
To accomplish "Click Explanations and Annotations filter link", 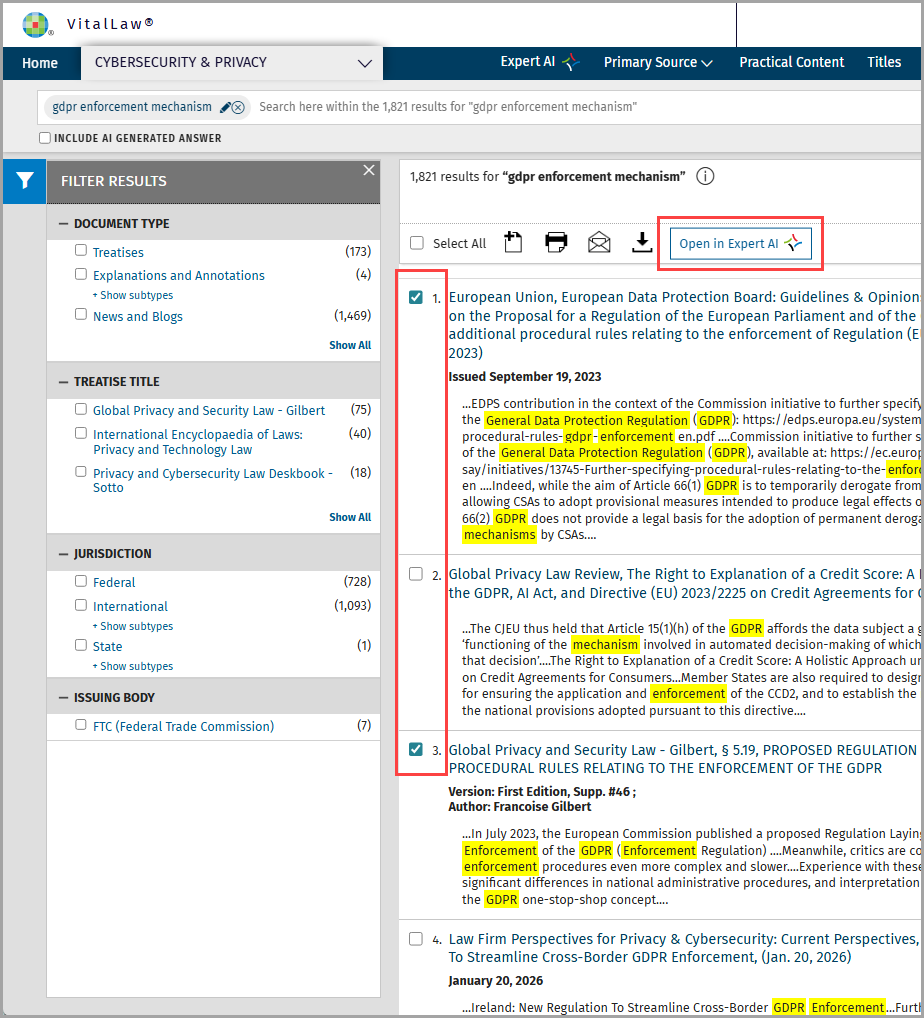I will pos(179,276).
